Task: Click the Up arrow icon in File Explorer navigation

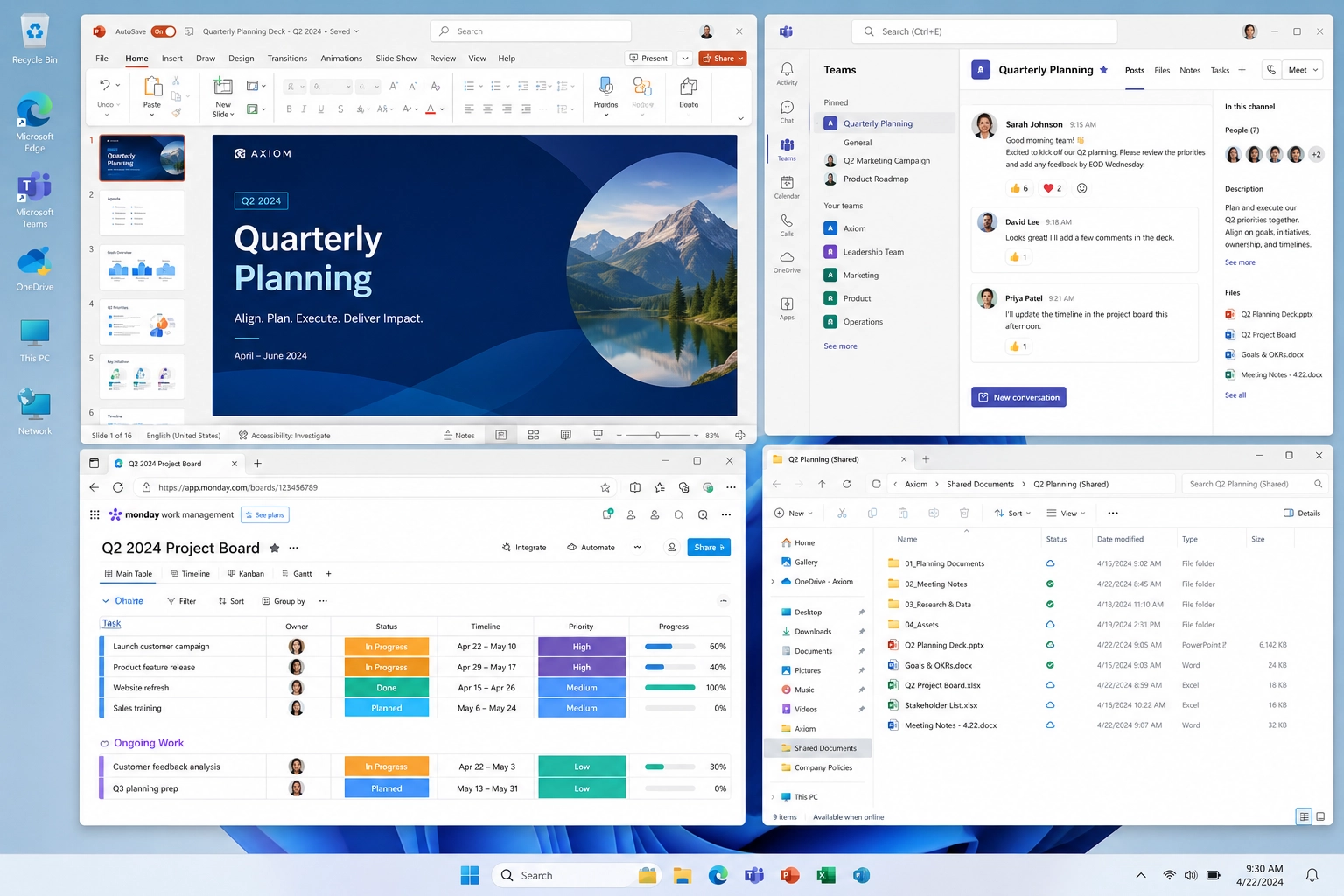Action: click(822, 484)
